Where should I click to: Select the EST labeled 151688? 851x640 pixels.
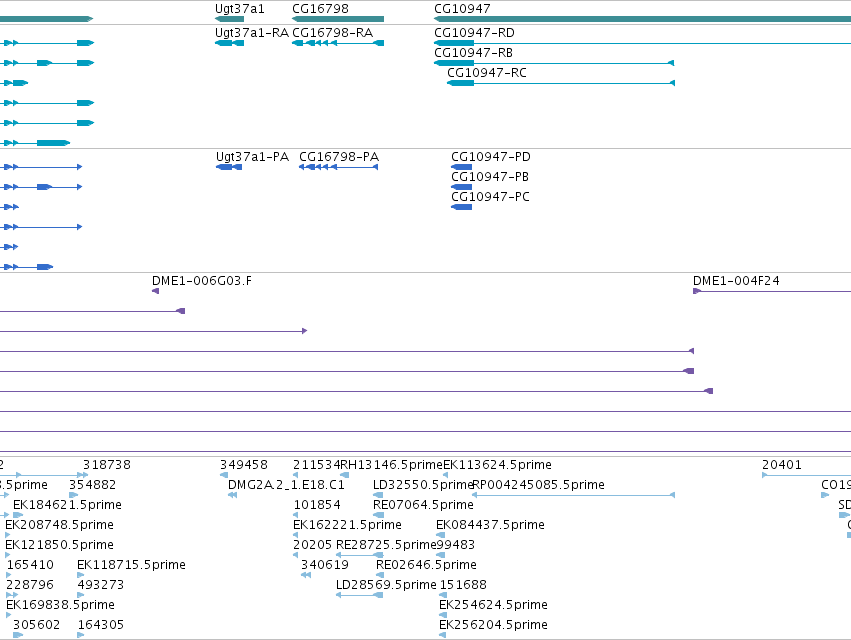[463, 585]
